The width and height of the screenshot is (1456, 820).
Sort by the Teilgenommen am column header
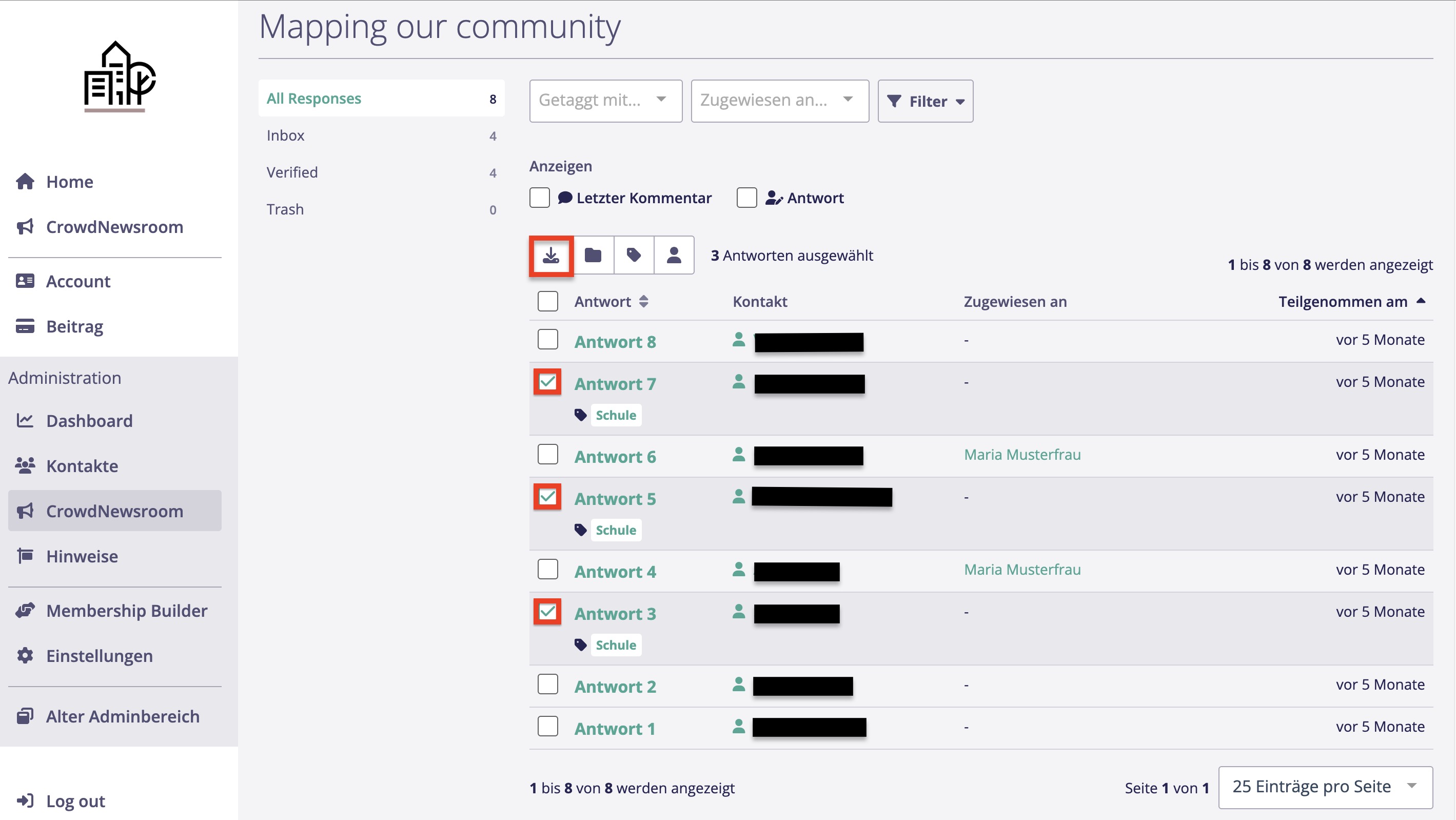coord(1343,301)
